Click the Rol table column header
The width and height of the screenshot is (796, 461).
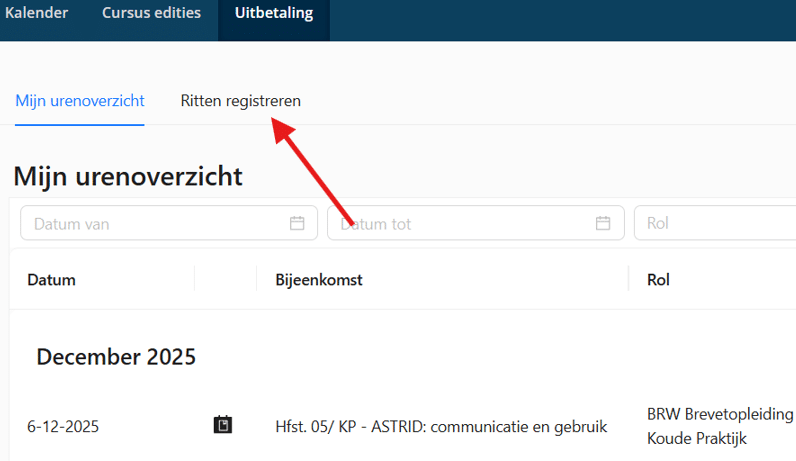coord(658,280)
